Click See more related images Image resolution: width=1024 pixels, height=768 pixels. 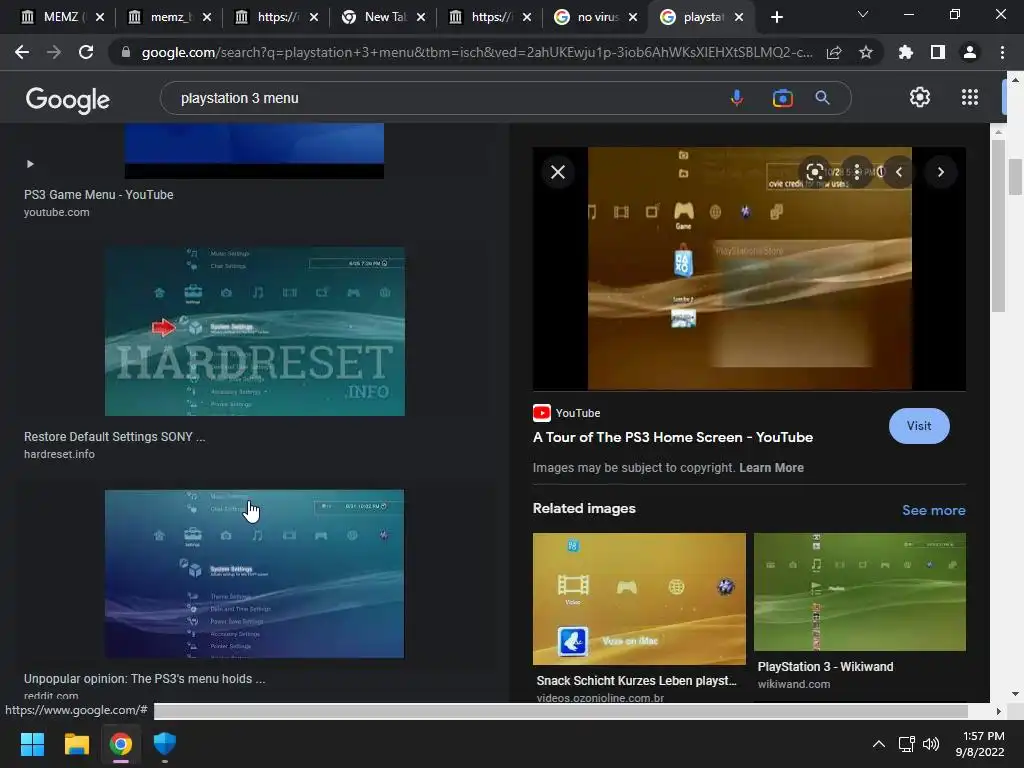point(933,510)
